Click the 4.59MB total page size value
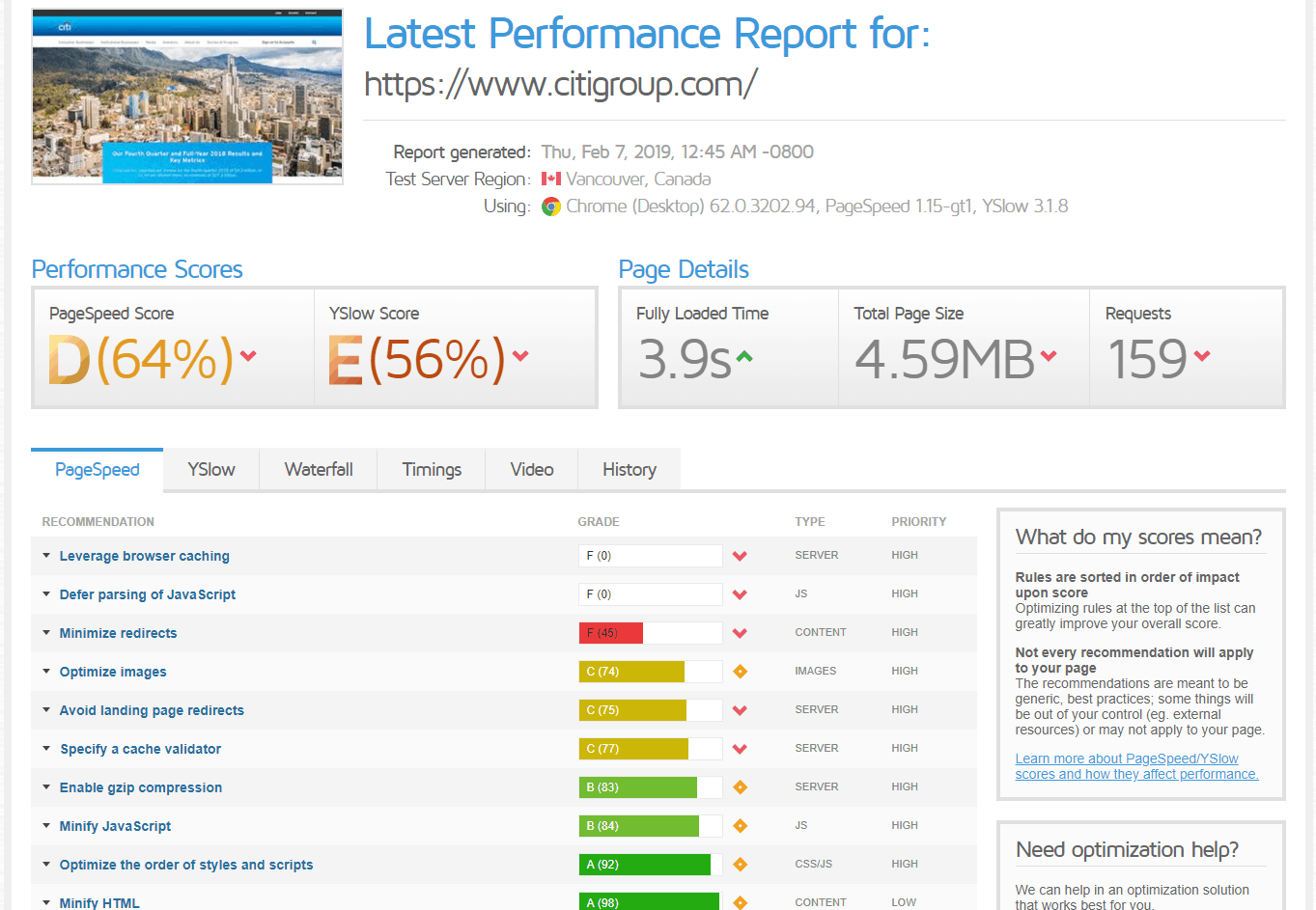Viewport: 1316px width, 910px height. (944, 359)
